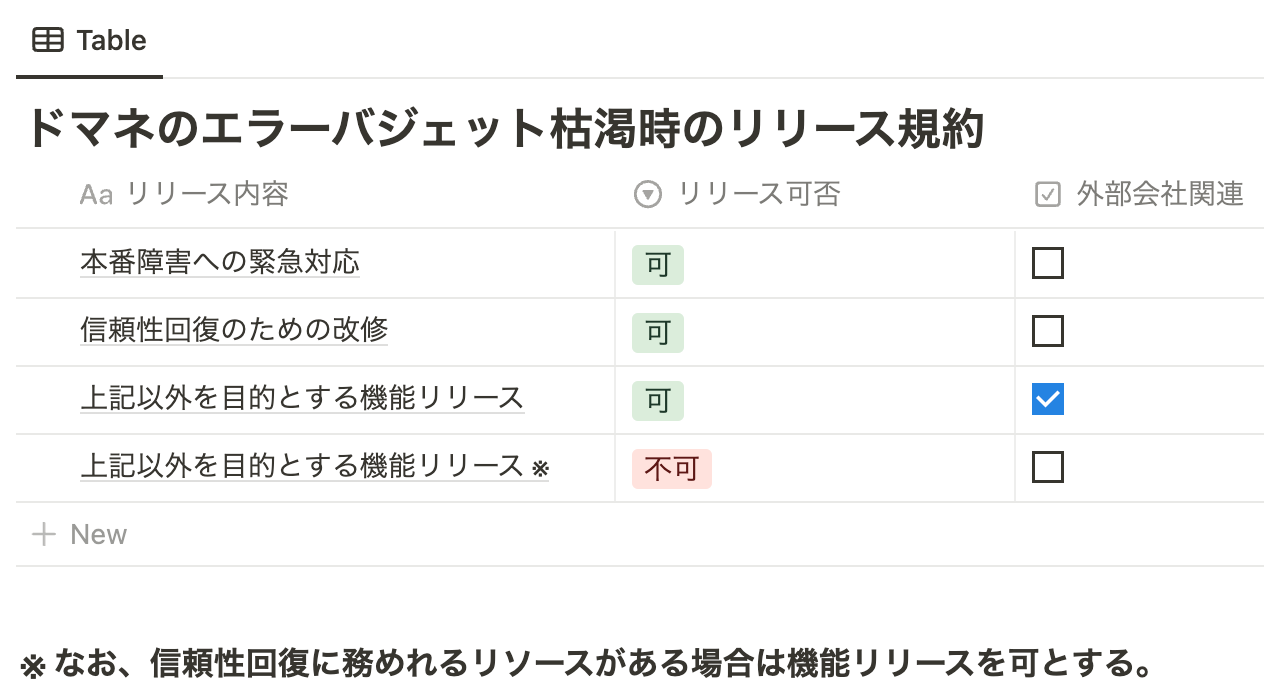This screenshot has width=1264, height=700.
Task: Uncheck the checked 外部会社関連 checkbox
Action: [x=1047, y=399]
